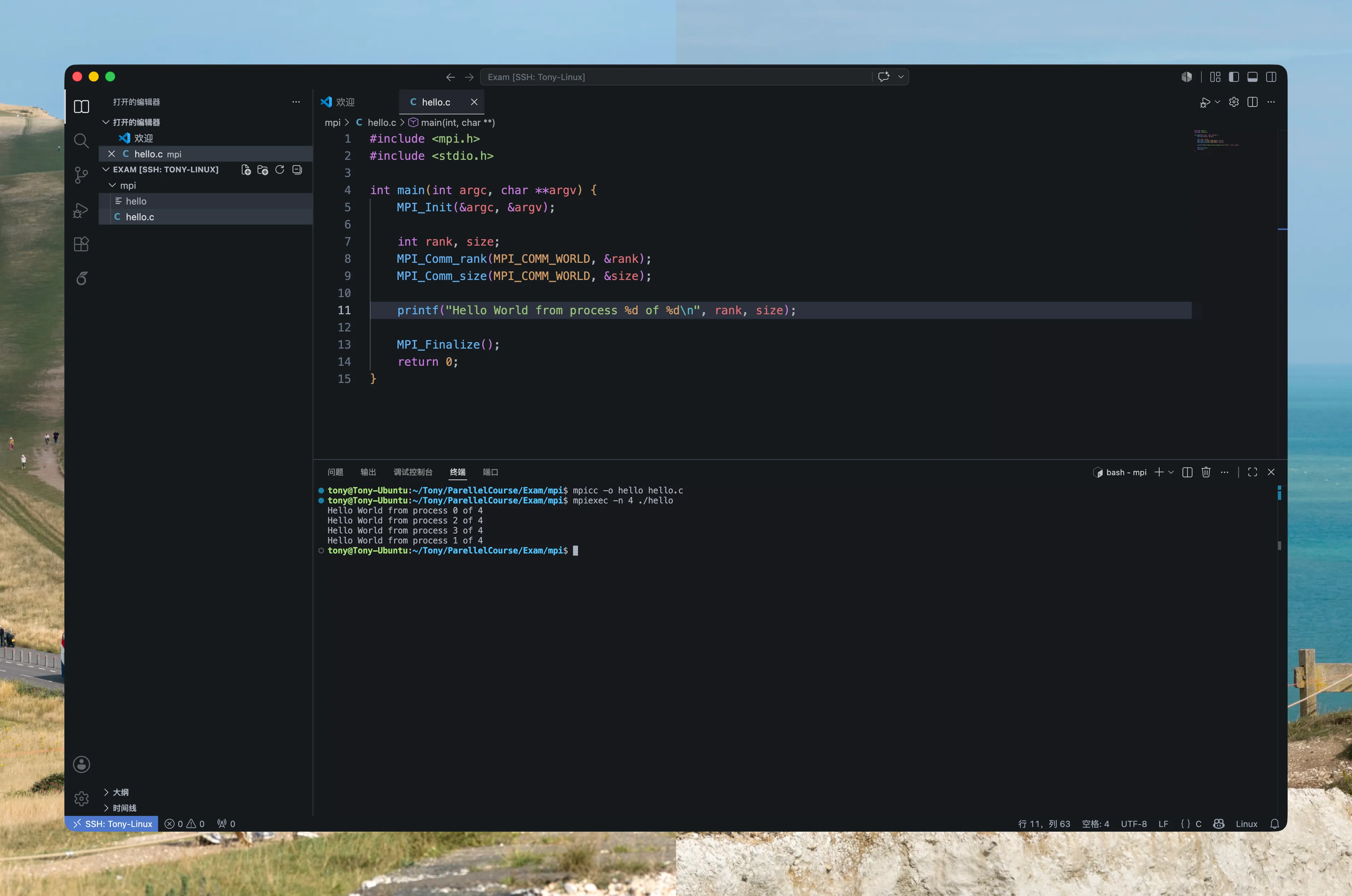Click the LF end of line status item
The height and width of the screenshot is (896, 1352).
click(x=1164, y=824)
